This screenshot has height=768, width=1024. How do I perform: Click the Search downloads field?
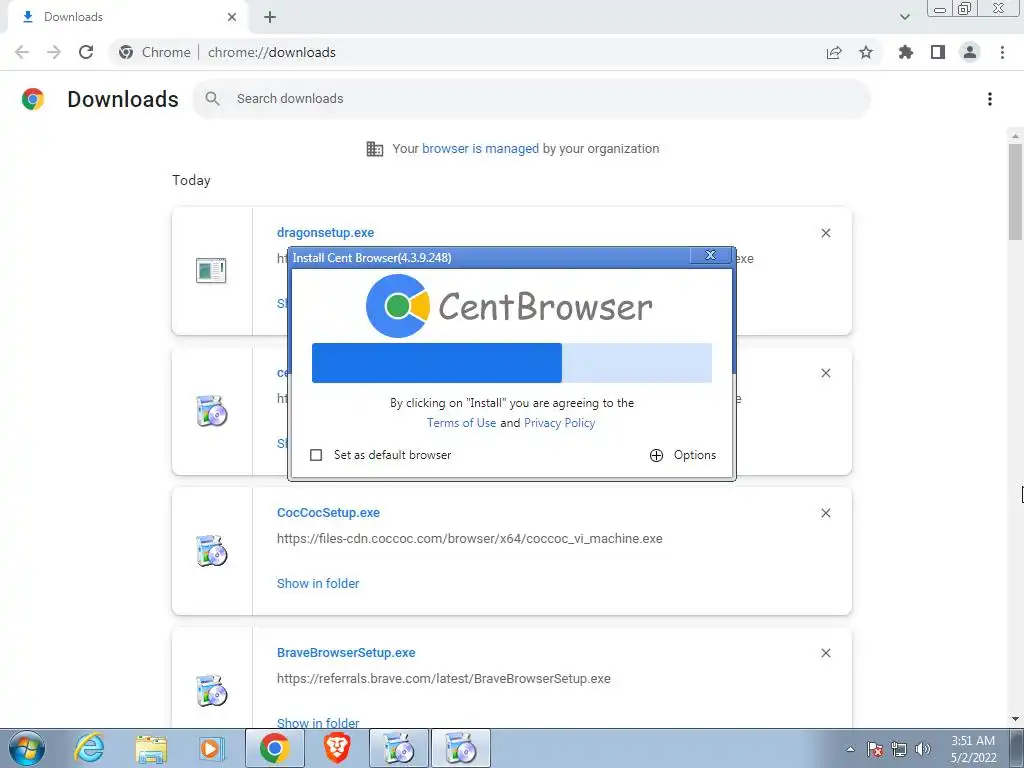point(531,99)
